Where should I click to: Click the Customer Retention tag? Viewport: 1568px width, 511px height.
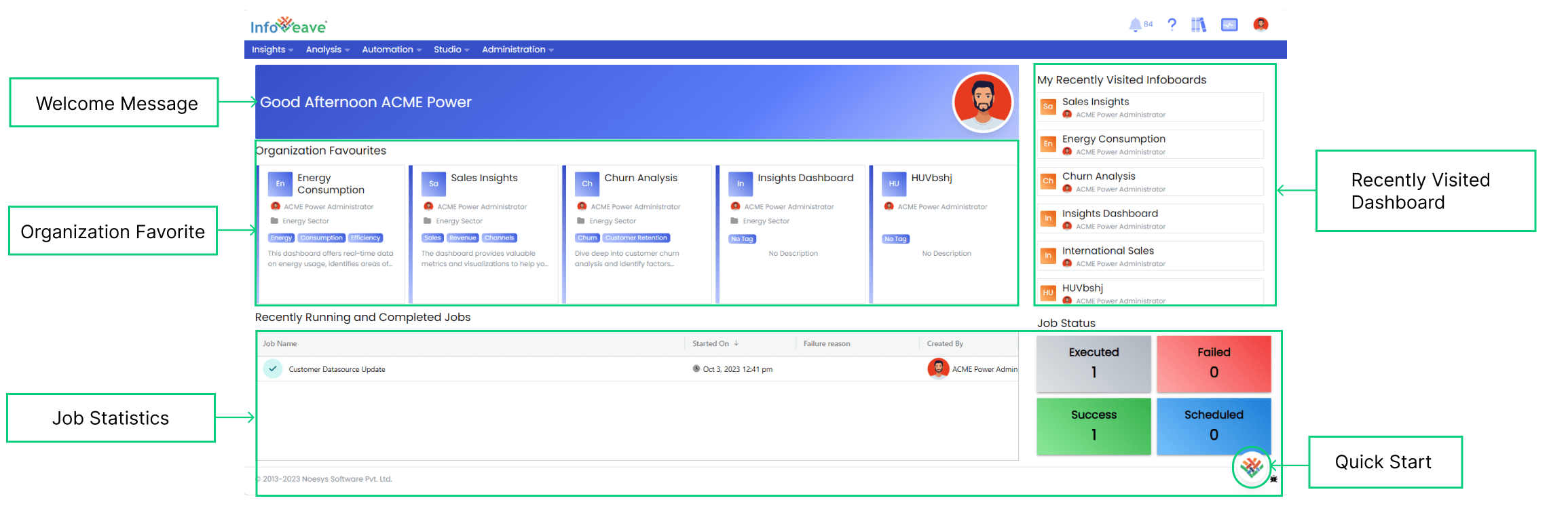[x=636, y=238]
